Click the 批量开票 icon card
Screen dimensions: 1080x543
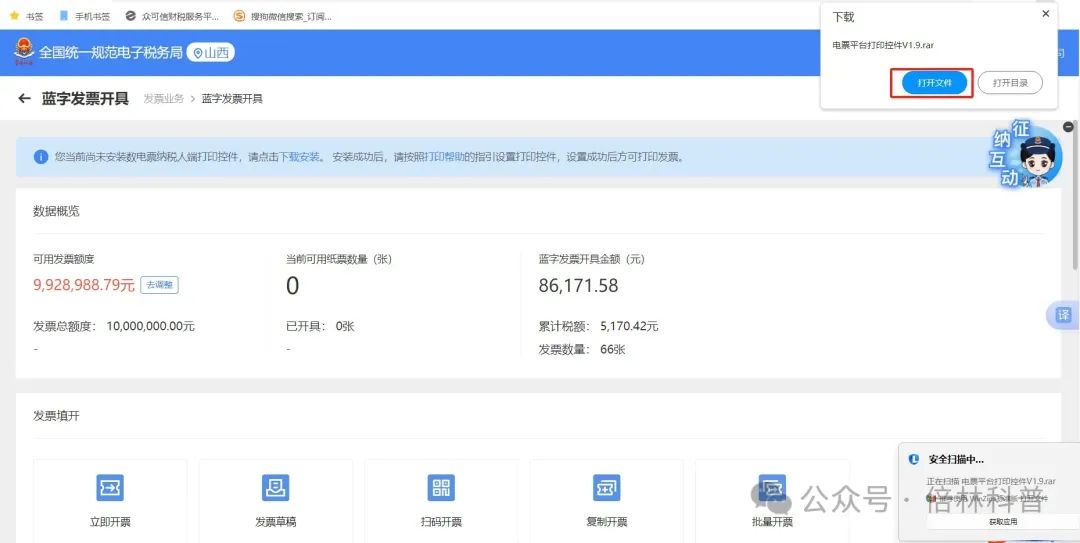click(772, 501)
